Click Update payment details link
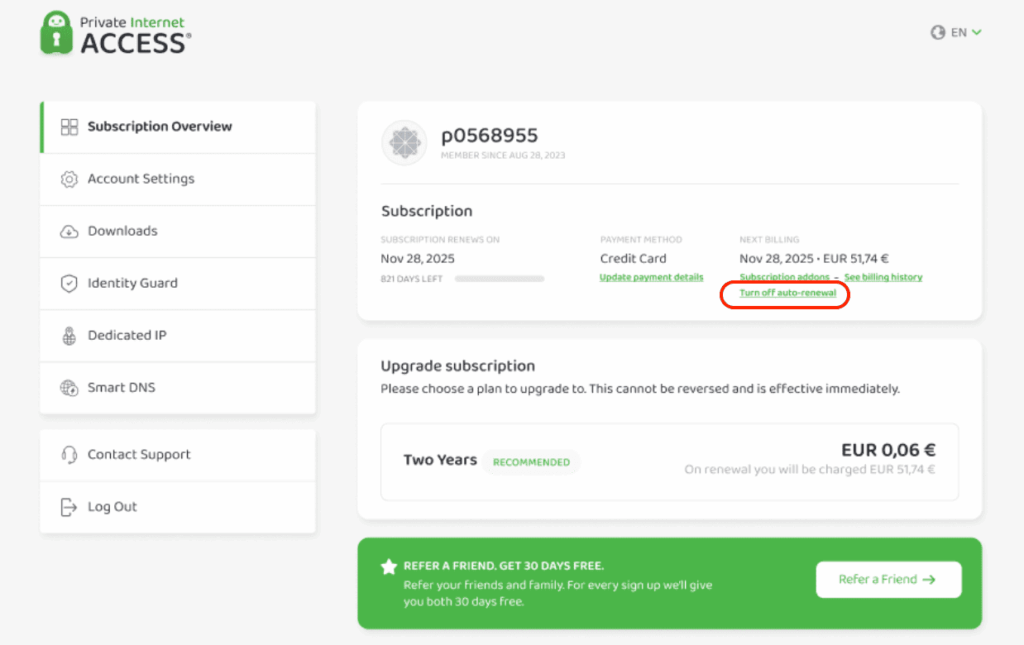The image size is (1024, 645). click(651, 277)
